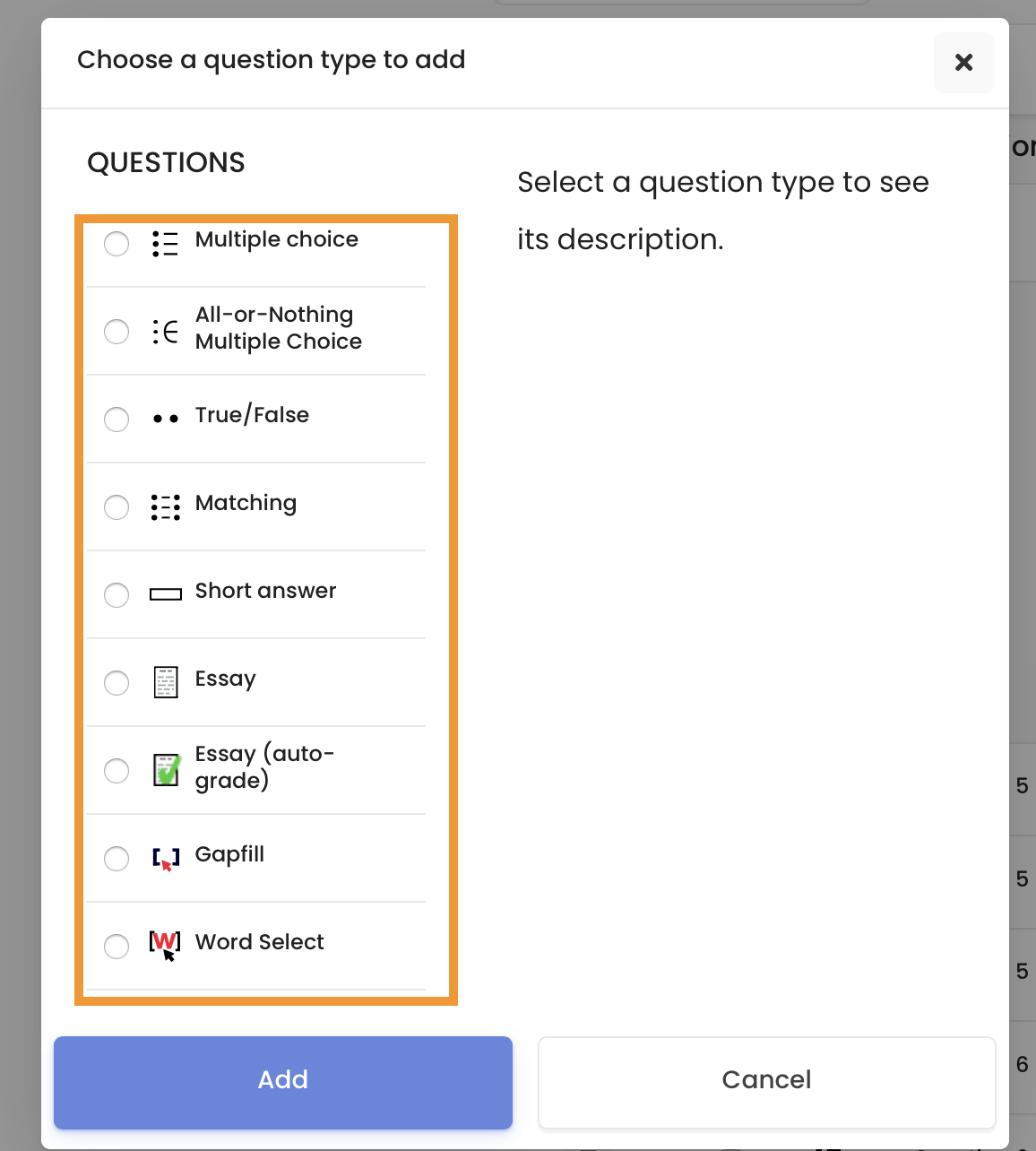
Task: Close the question type dialog
Action: pos(964,63)
